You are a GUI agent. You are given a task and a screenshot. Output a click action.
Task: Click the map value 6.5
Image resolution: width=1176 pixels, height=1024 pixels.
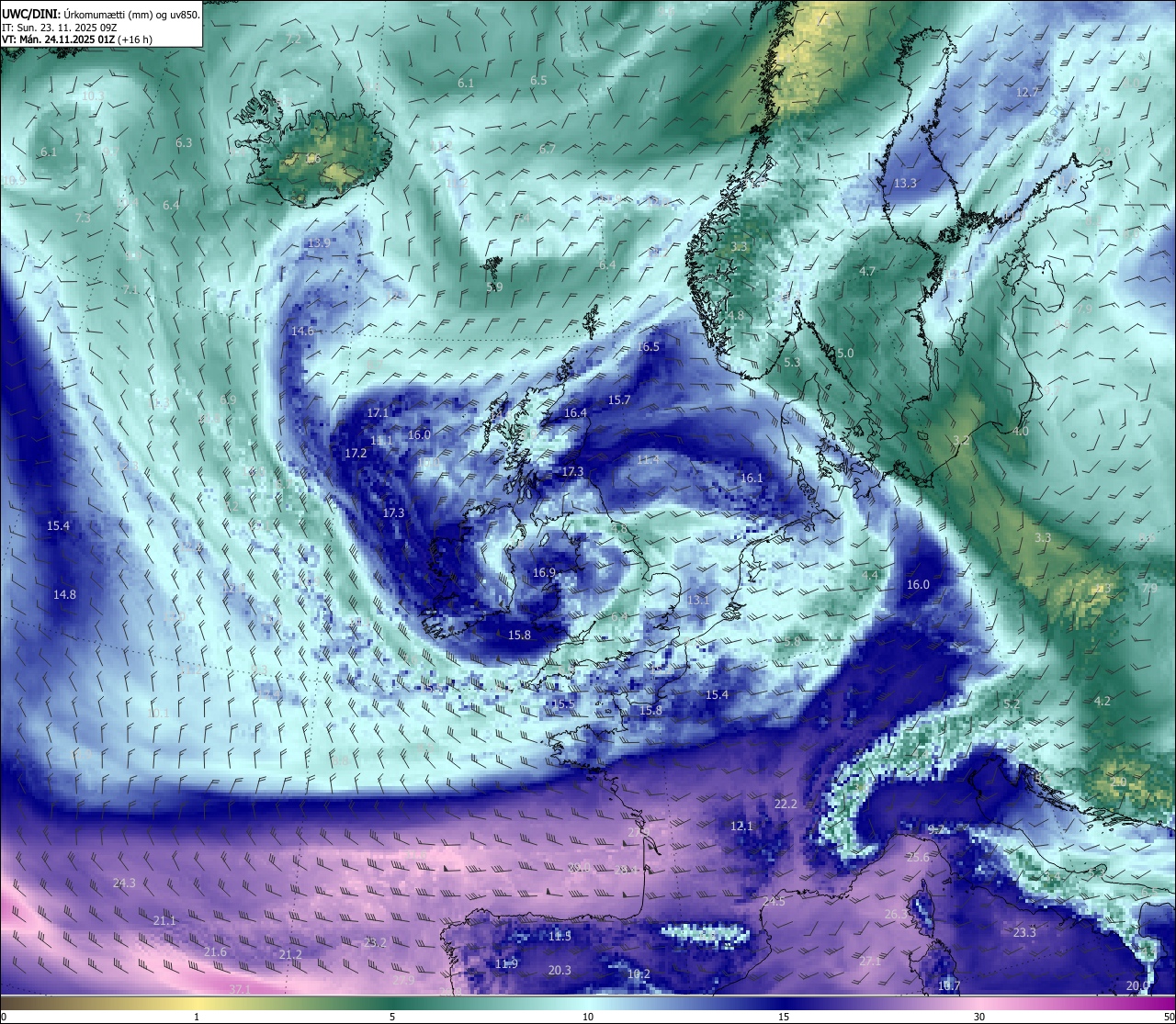538,81
